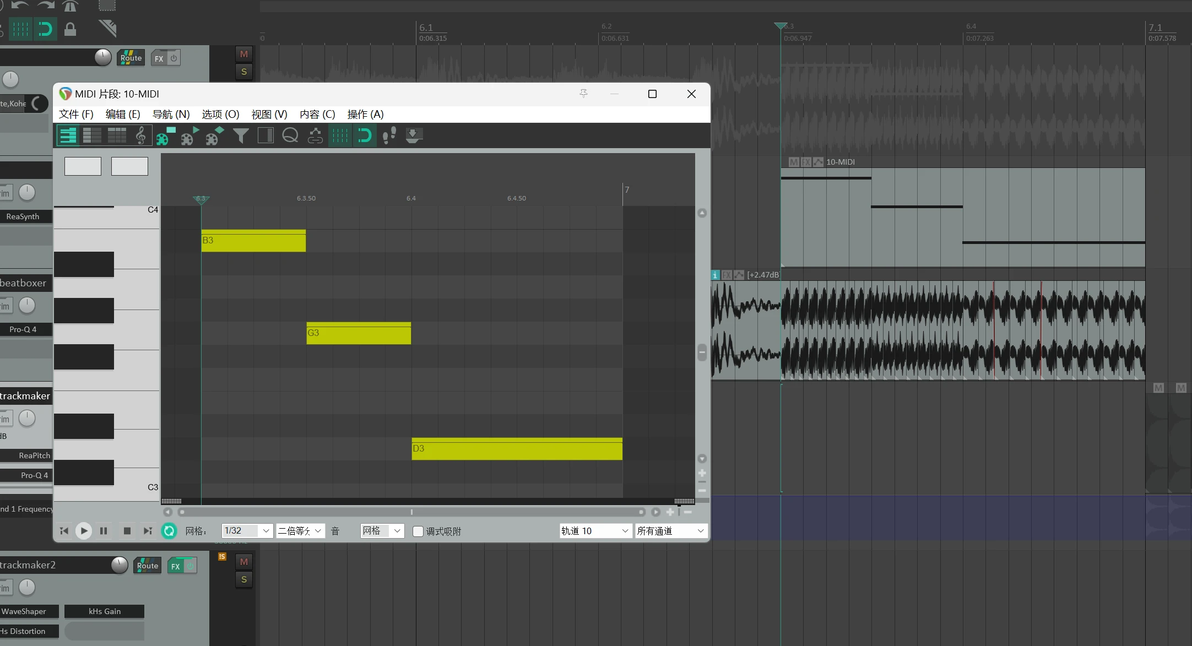Viewport: 1192px width, 646px height.
Task: Toggle snap magnet in MIDI editor toolbar
Action: tap(365, 135)
